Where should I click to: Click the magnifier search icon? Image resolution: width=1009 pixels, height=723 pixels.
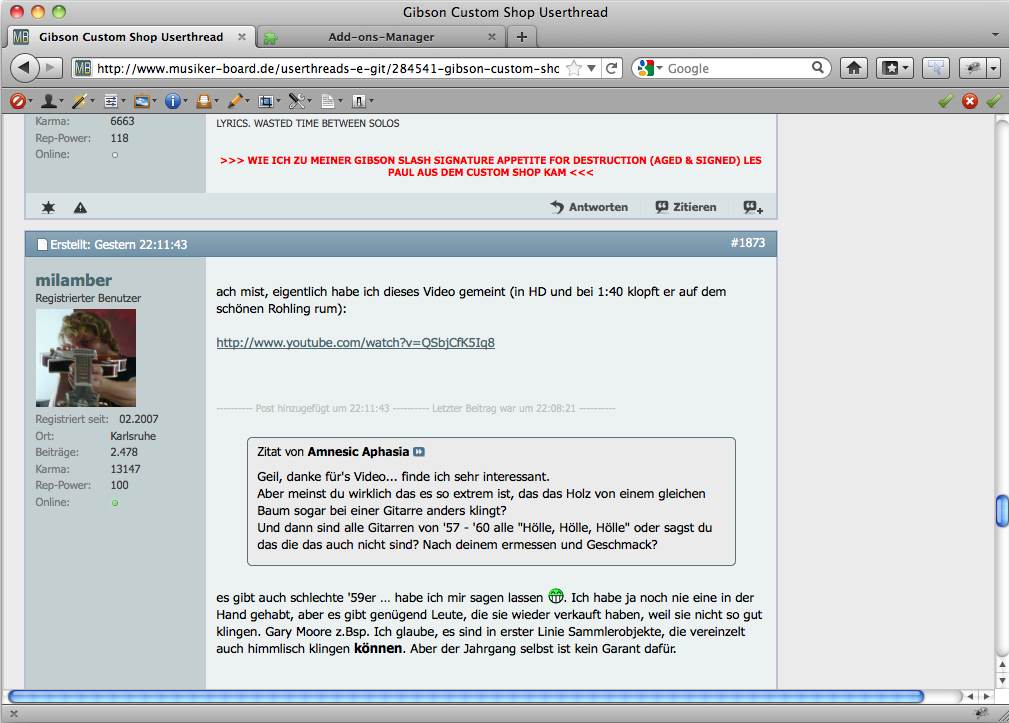pyautogui.click(x=817, y=67)
